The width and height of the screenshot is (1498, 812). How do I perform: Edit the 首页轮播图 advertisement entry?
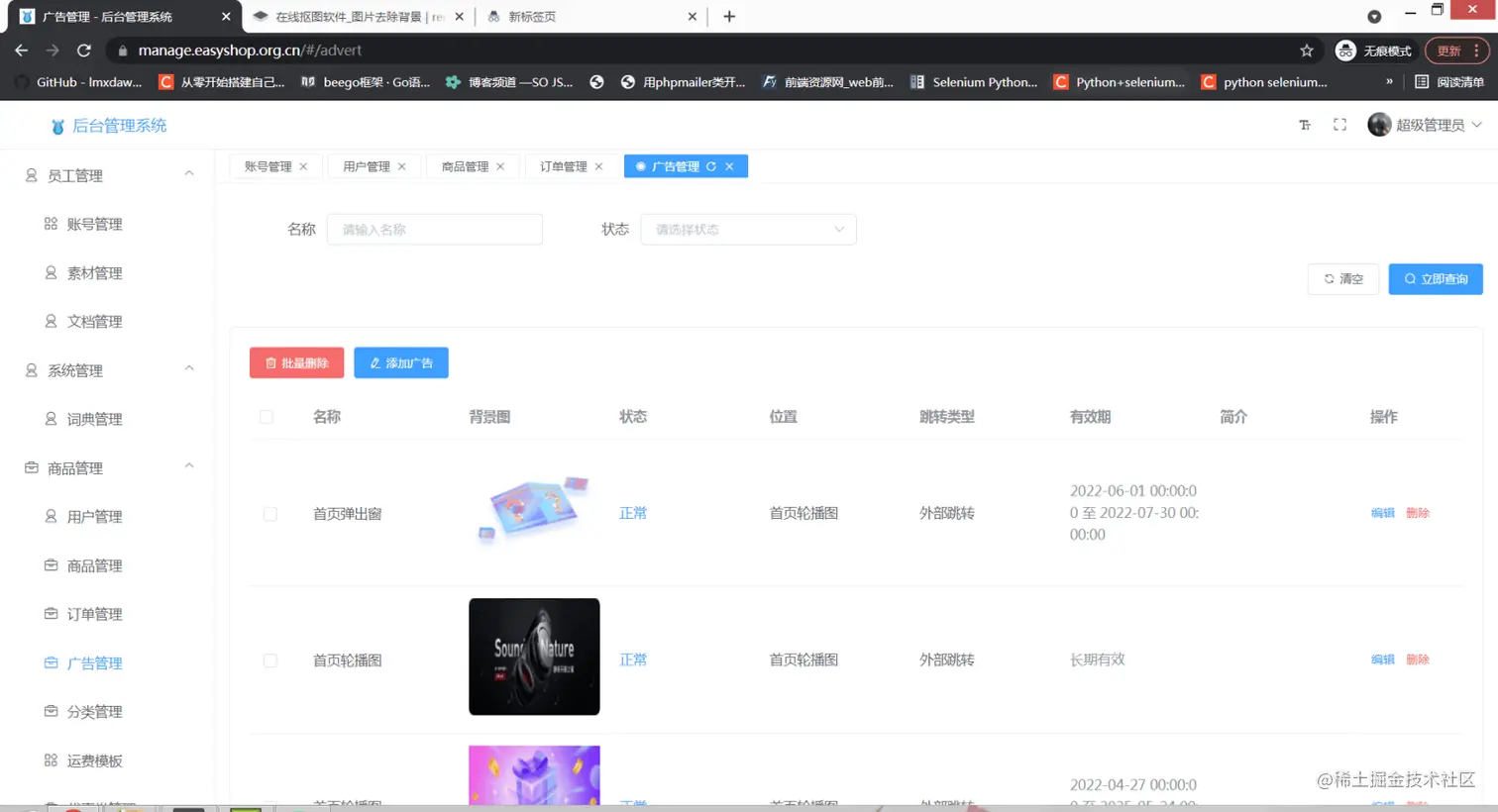pyautogui.click(x=1381, y=660)
